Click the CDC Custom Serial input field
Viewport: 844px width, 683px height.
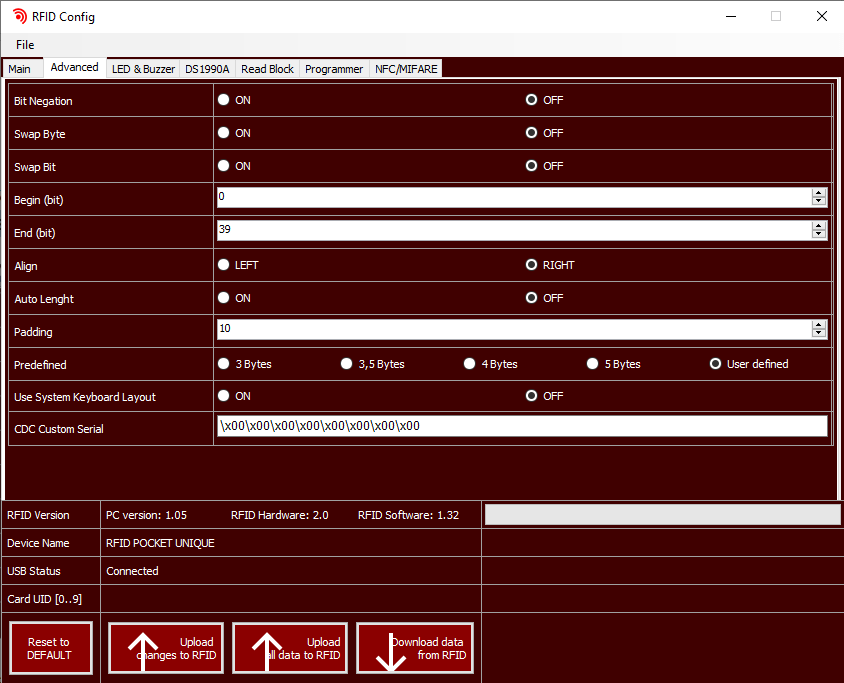coord(522,426)
